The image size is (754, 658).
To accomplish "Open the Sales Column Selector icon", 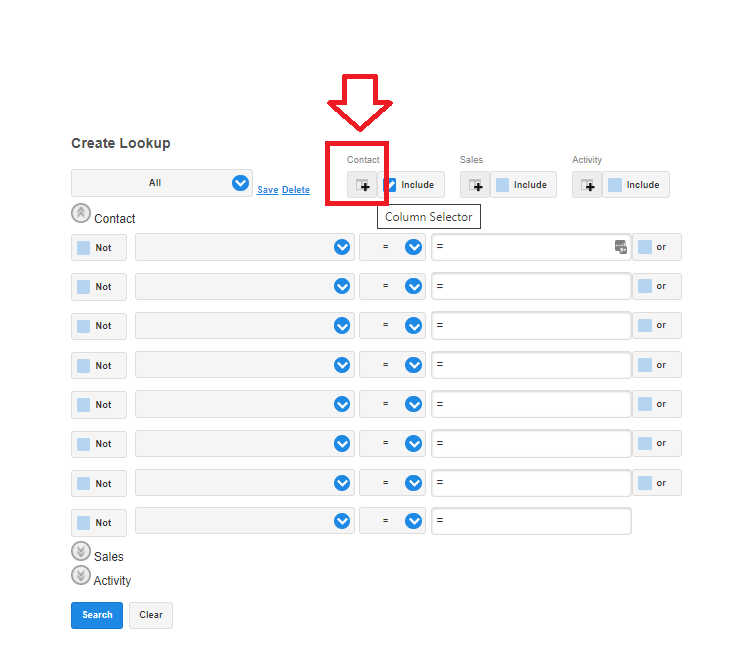I will 475,185.
